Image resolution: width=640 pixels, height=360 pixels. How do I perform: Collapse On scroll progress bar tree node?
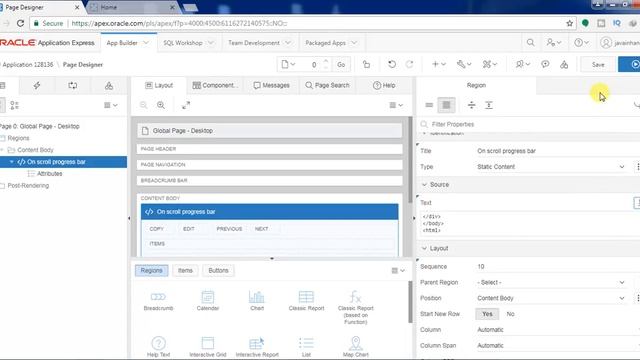(11, 162)
